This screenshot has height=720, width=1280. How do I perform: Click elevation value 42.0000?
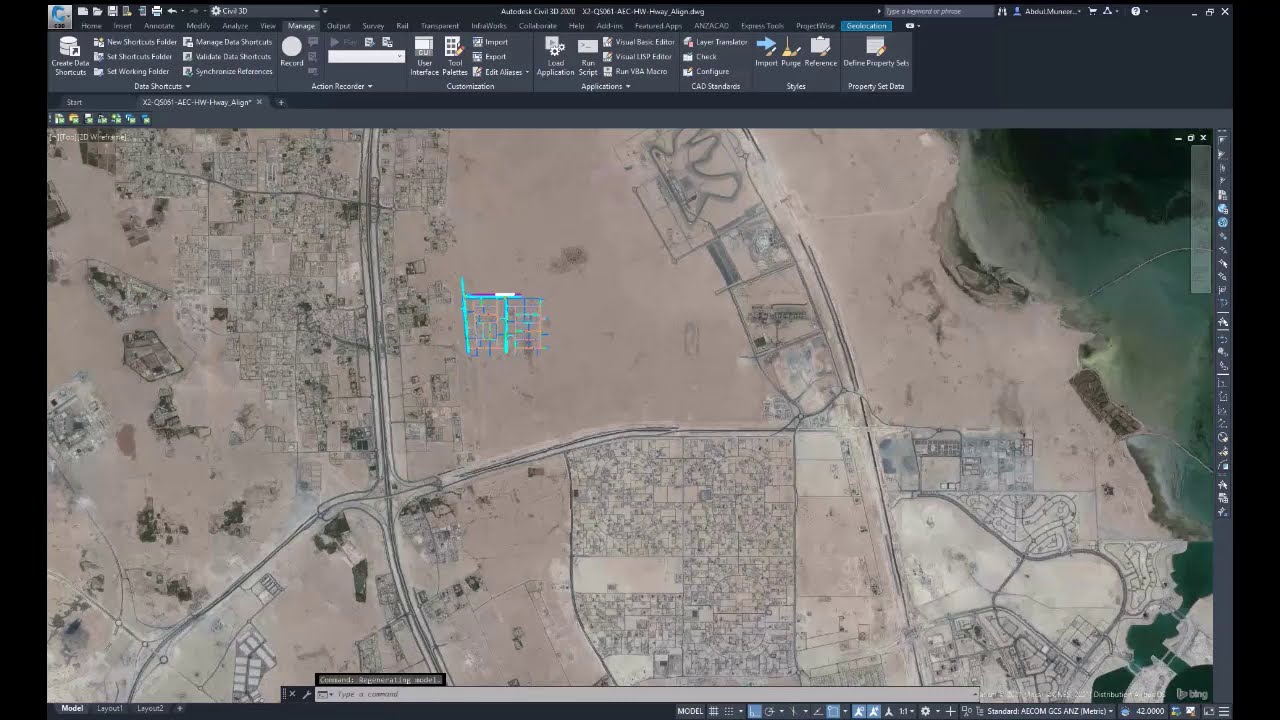pyautogui.click(x=1150, y=711)
